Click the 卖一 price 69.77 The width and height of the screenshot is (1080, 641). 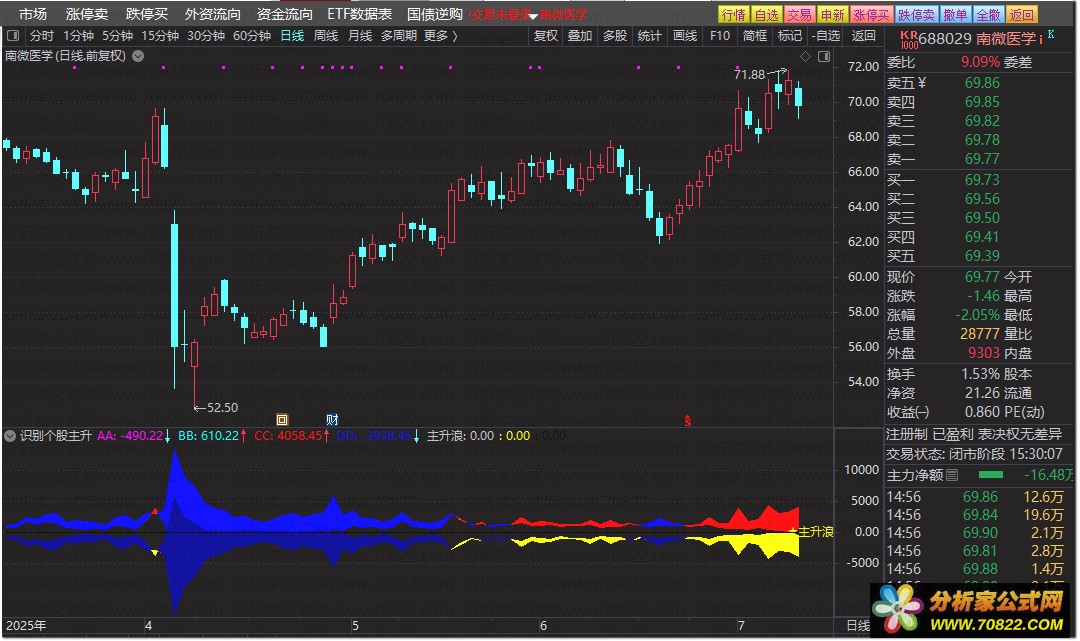click(982, 159)
